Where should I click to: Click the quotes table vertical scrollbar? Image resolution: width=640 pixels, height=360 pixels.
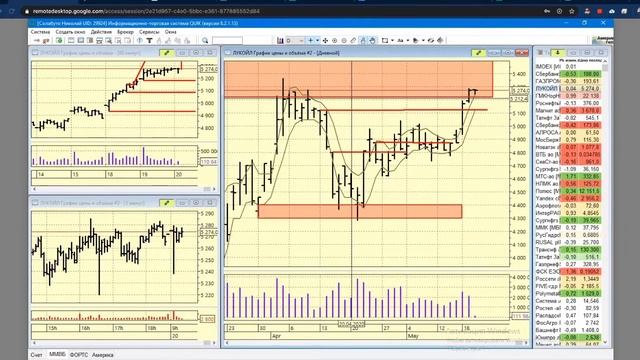tap(605, 202)
